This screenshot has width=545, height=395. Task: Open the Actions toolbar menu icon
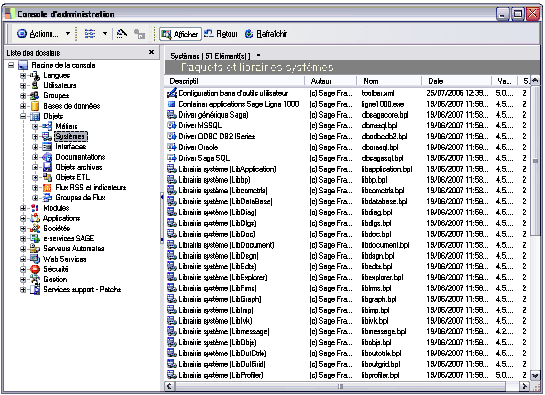pyautogui.click(x=22, y=34)
